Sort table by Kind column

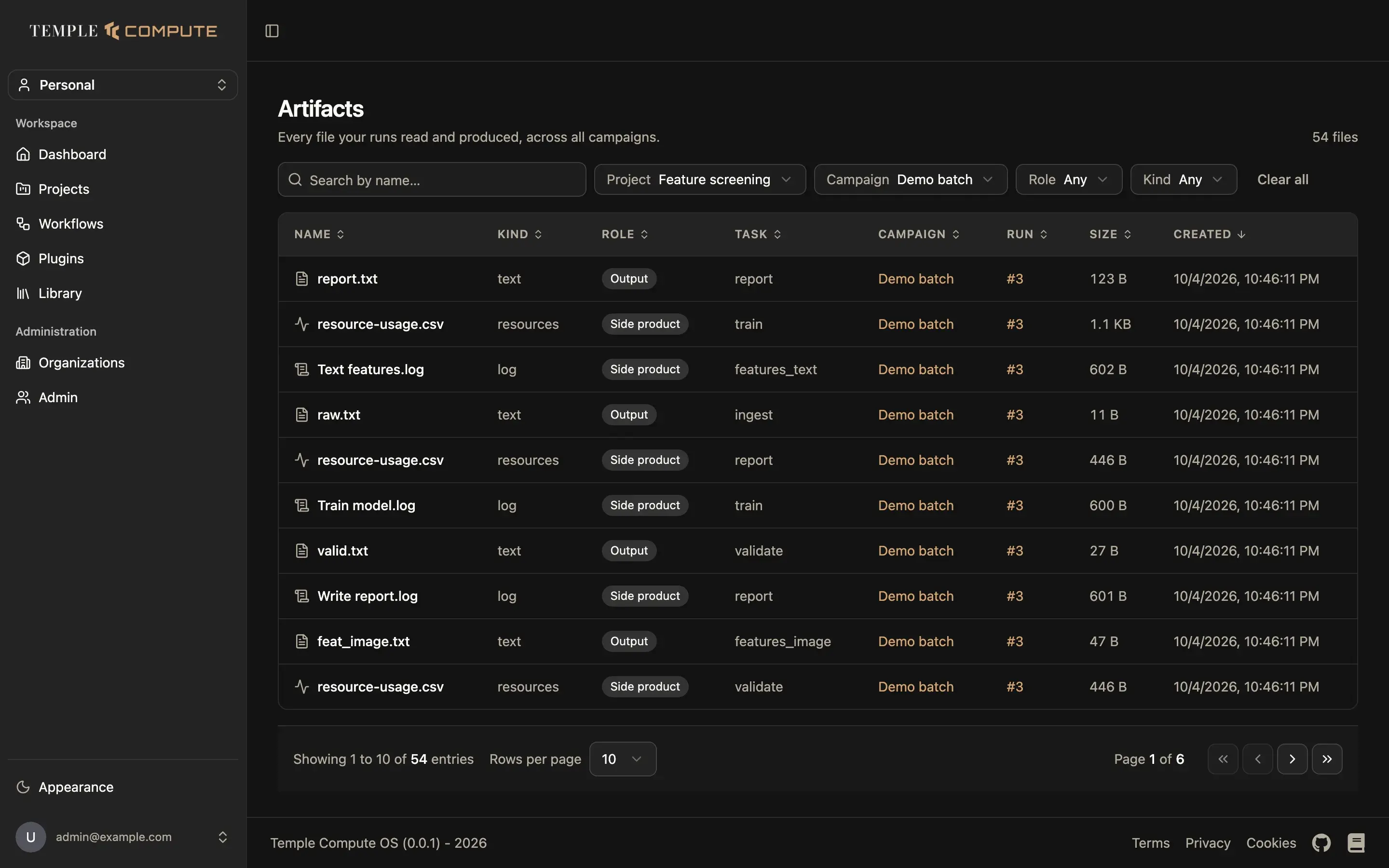point(519,234)
